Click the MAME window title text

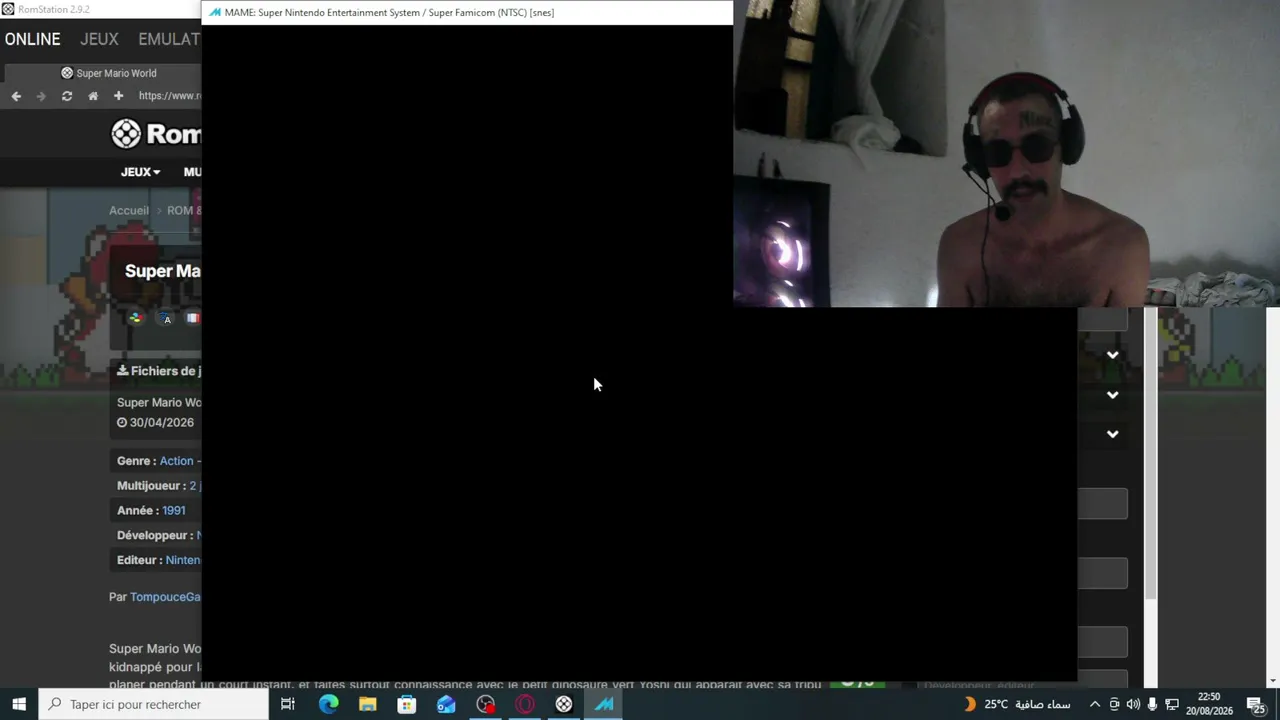tap(389, 13)
